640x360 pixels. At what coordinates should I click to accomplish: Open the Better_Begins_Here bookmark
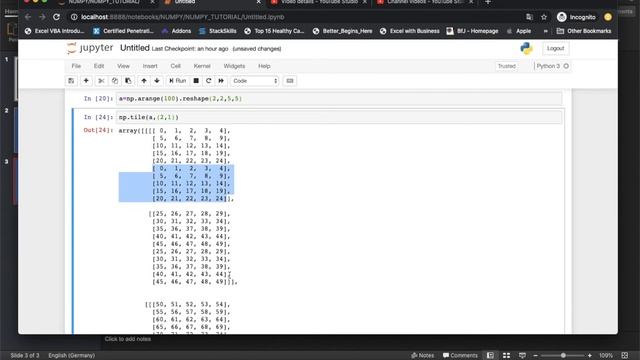pyautogui.click(x=342, y=31)
